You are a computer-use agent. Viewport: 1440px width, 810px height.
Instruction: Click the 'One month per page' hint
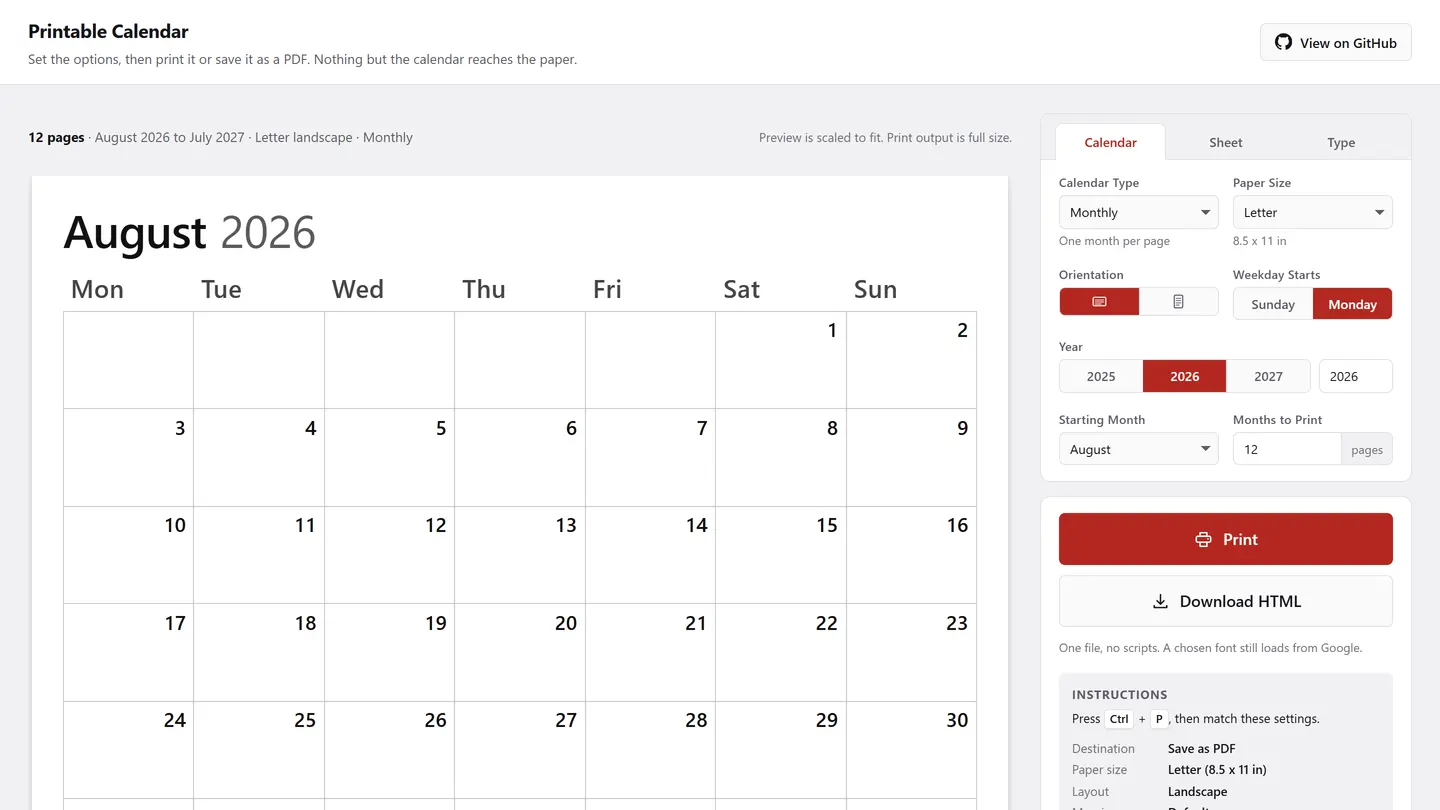tap(1114, 241)
